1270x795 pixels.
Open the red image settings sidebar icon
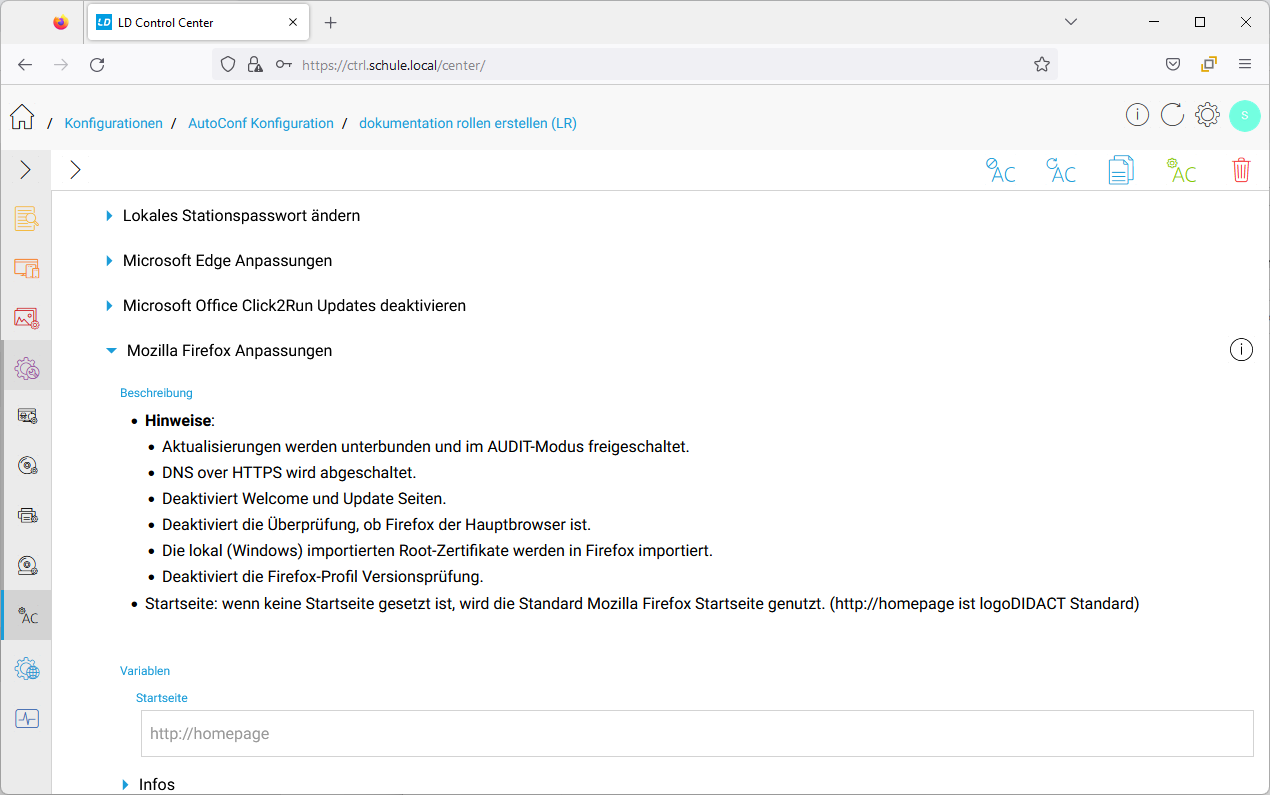tap(26, 318)
